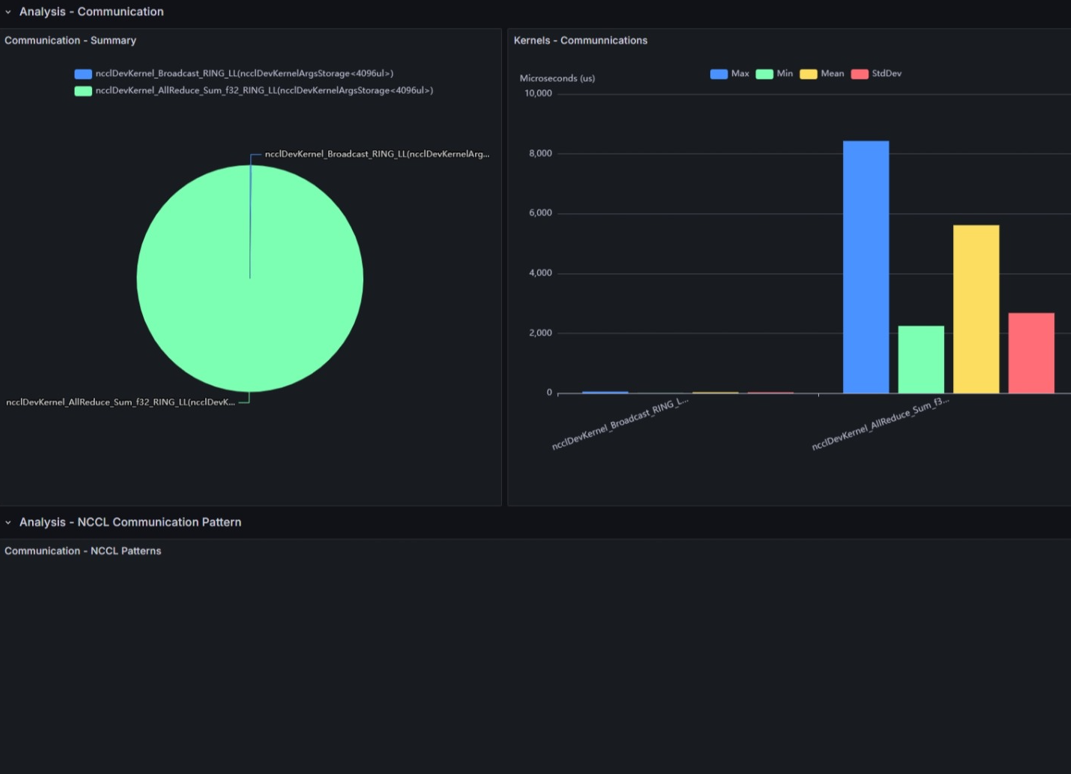Click the blue Broadcast legend color swatch

coord(83,74)
